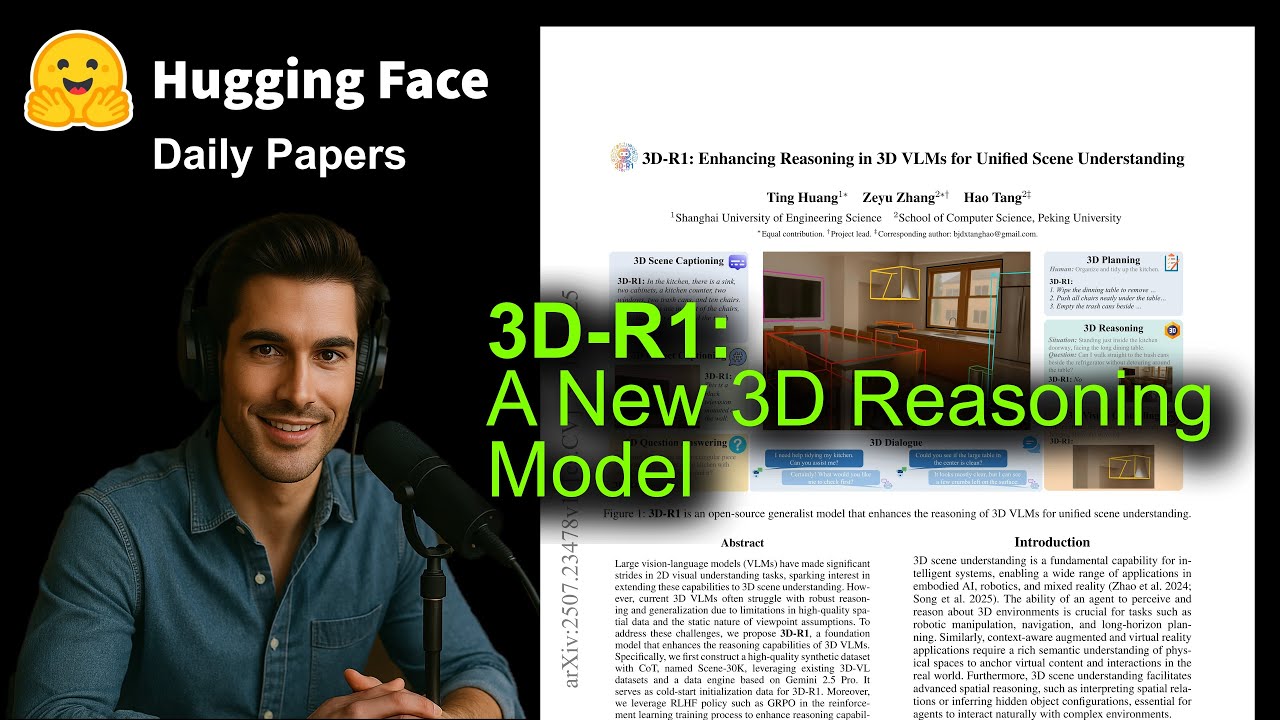Click the green overlay text "A New 3D Reasoning"
The width and height of the screenshot is (1280, 720).
coord(850,400)
